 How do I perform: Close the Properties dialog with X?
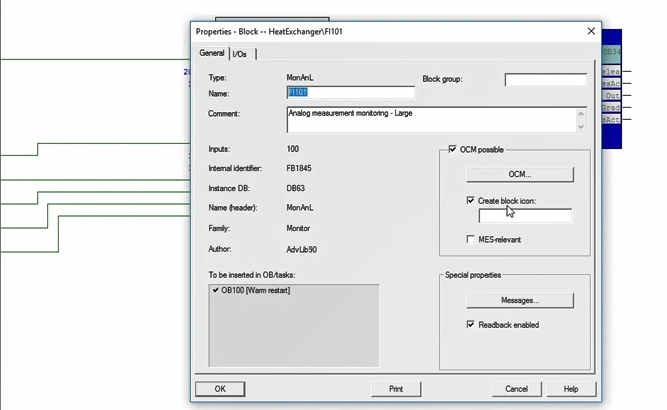[591, 31]
